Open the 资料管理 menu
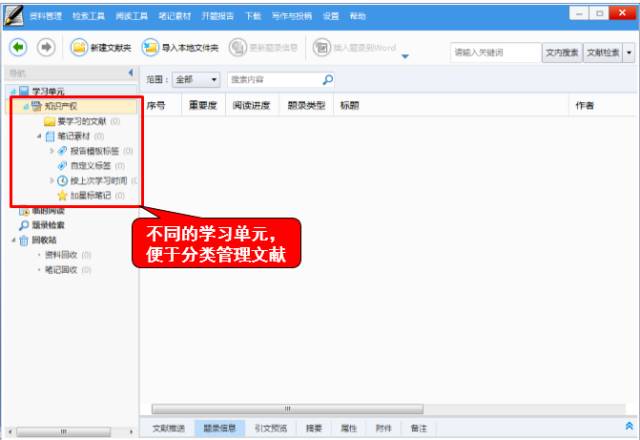This screenshot has height=440, width=640. pyautogui.click(x=46, y=16)
